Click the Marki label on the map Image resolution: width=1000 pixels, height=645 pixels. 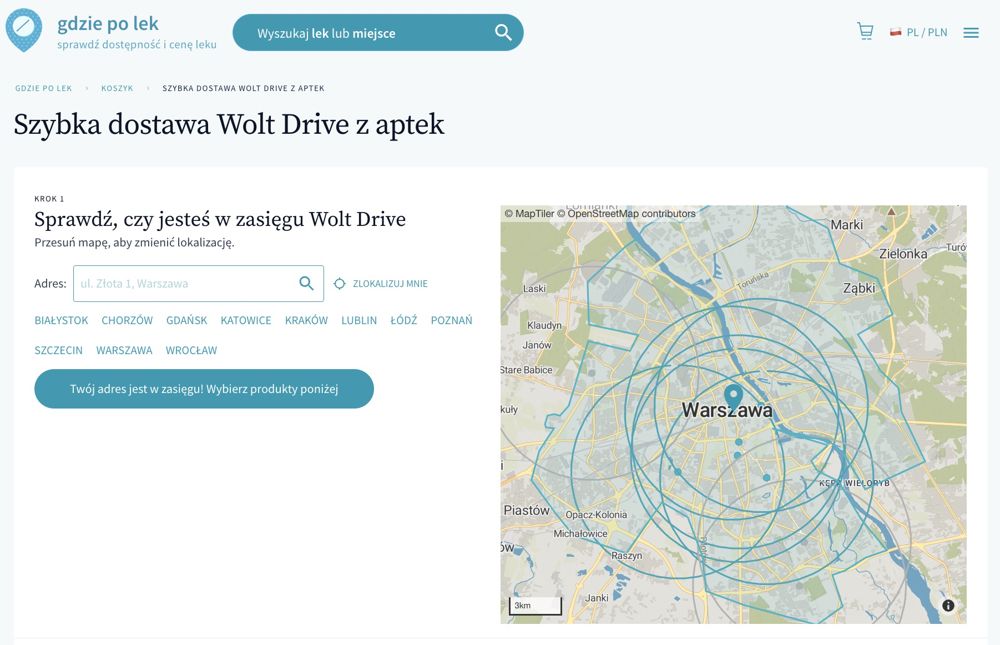point(847,225)
